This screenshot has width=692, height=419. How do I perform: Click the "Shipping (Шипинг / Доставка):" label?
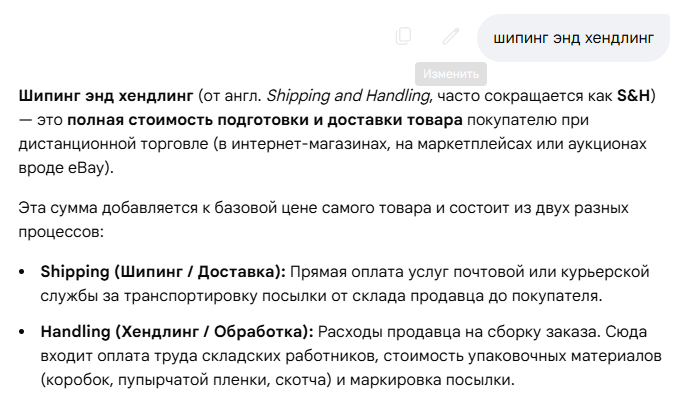click(163, 272)
